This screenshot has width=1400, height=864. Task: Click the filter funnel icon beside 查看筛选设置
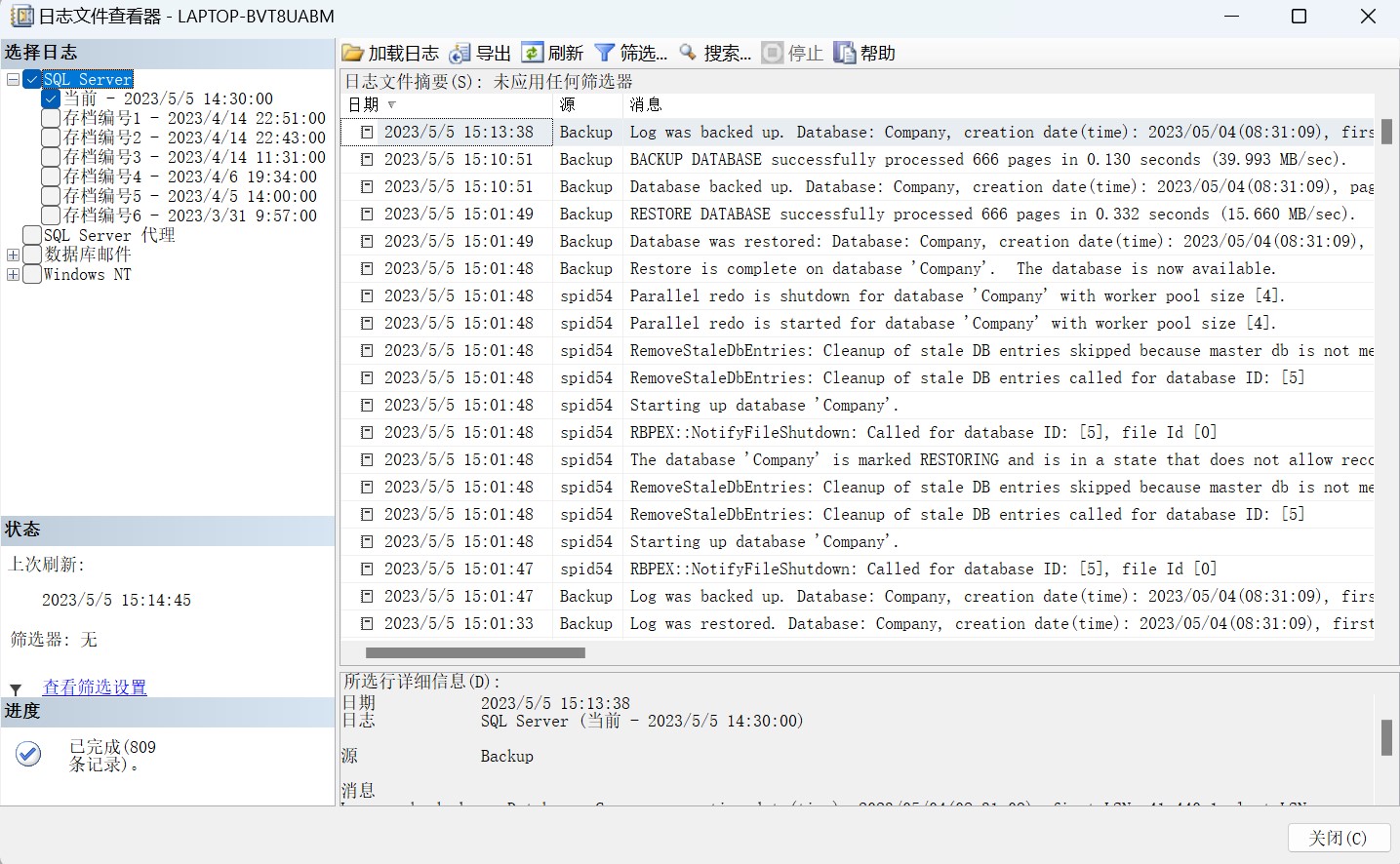(x=16, y=689)
